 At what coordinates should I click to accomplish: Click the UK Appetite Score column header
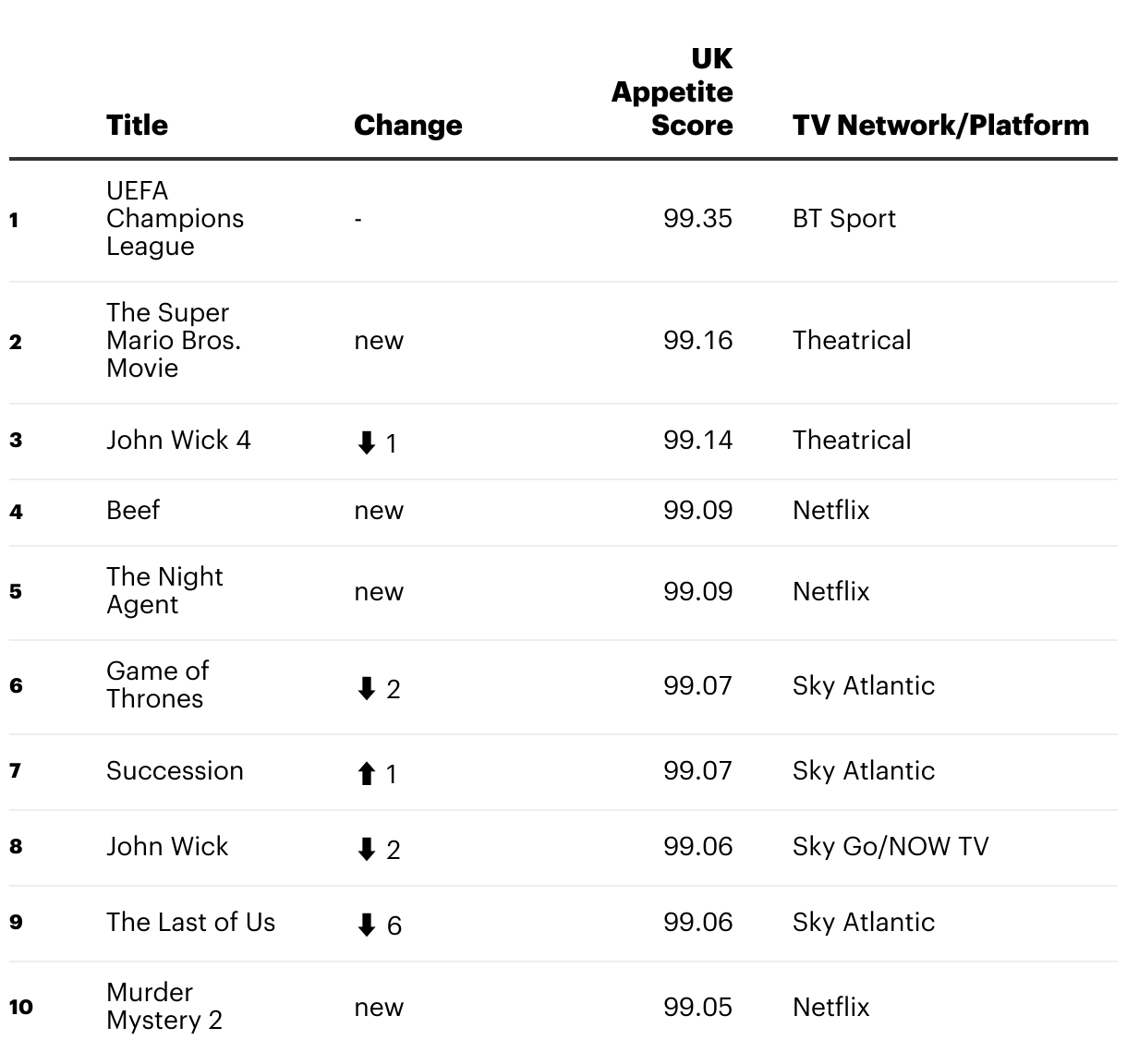[673, 91]
